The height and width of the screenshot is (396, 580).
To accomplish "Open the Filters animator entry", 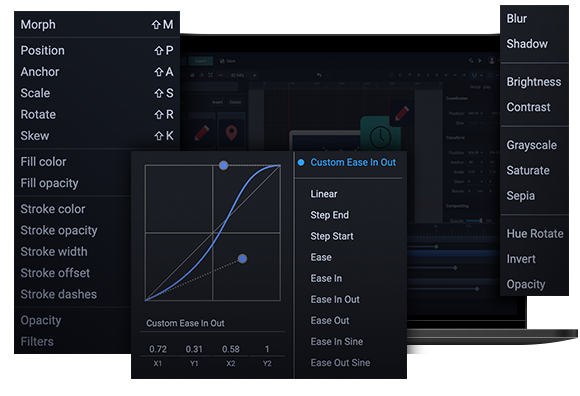I will click(x=37, y=341).
